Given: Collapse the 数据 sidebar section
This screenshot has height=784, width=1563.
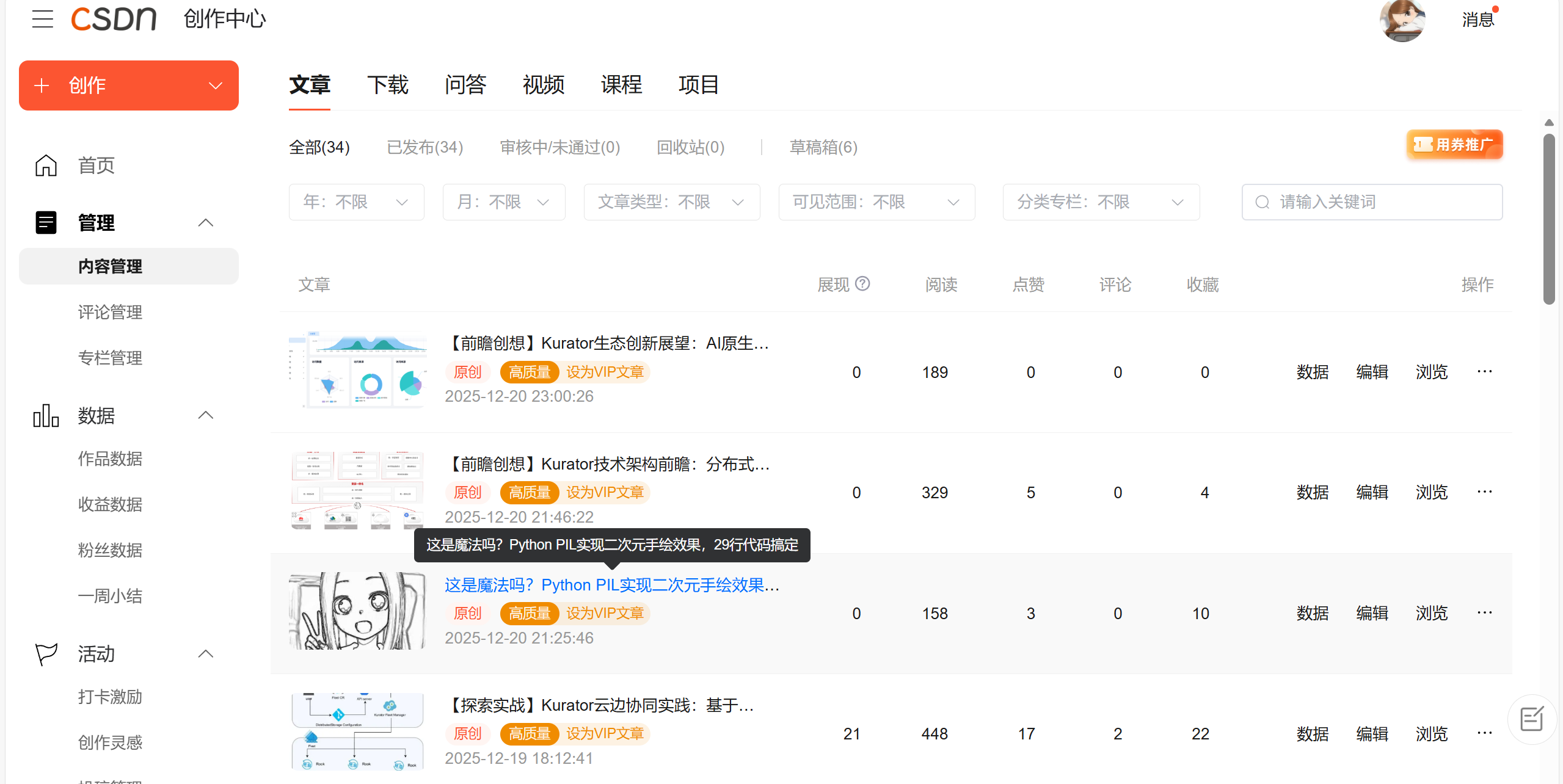Looking at the screenshot, I should 206,415.
